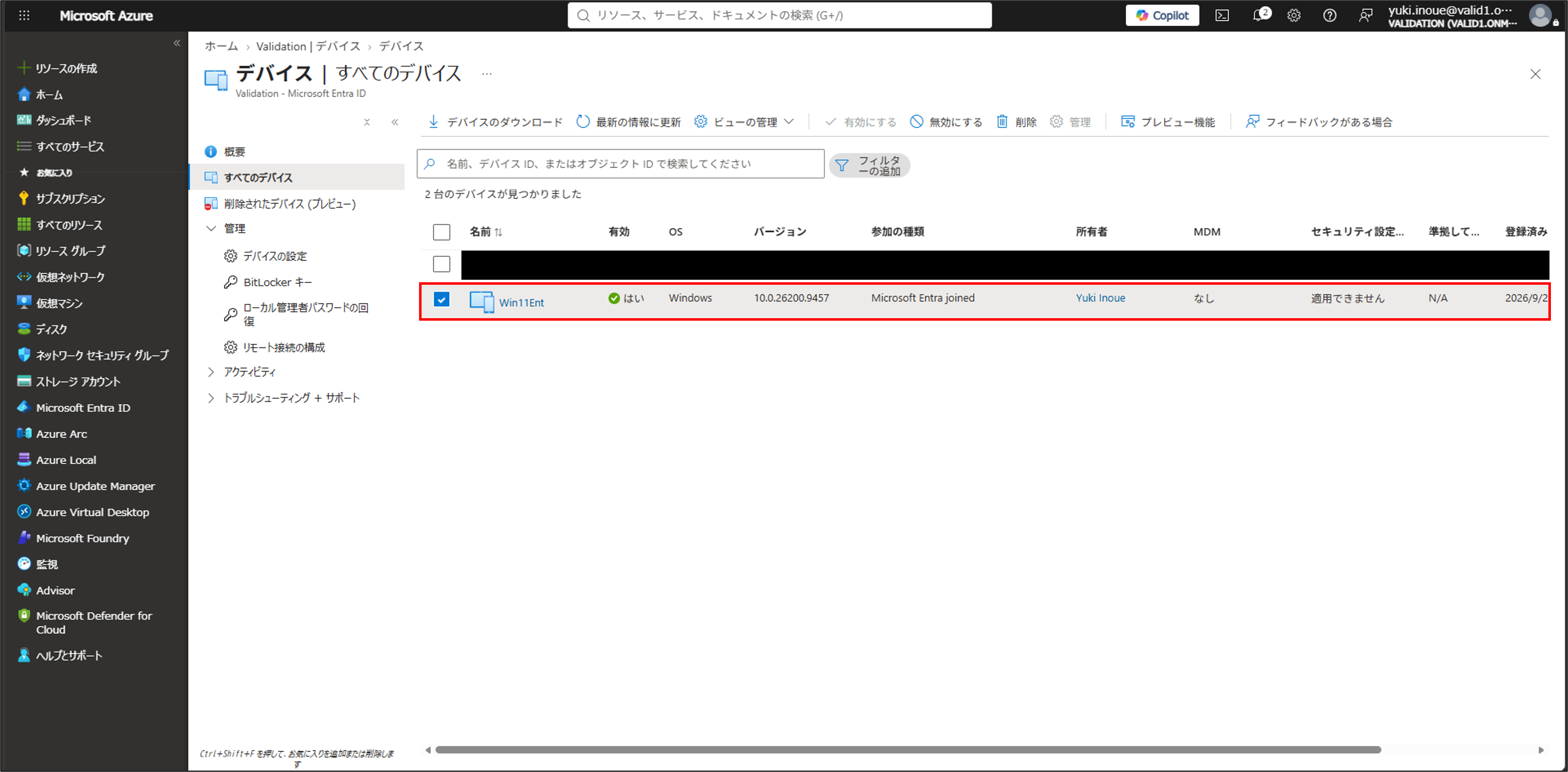Open ストレージ アカウント icon
Screen dimensions: 1568x772
tap(24, 382)
